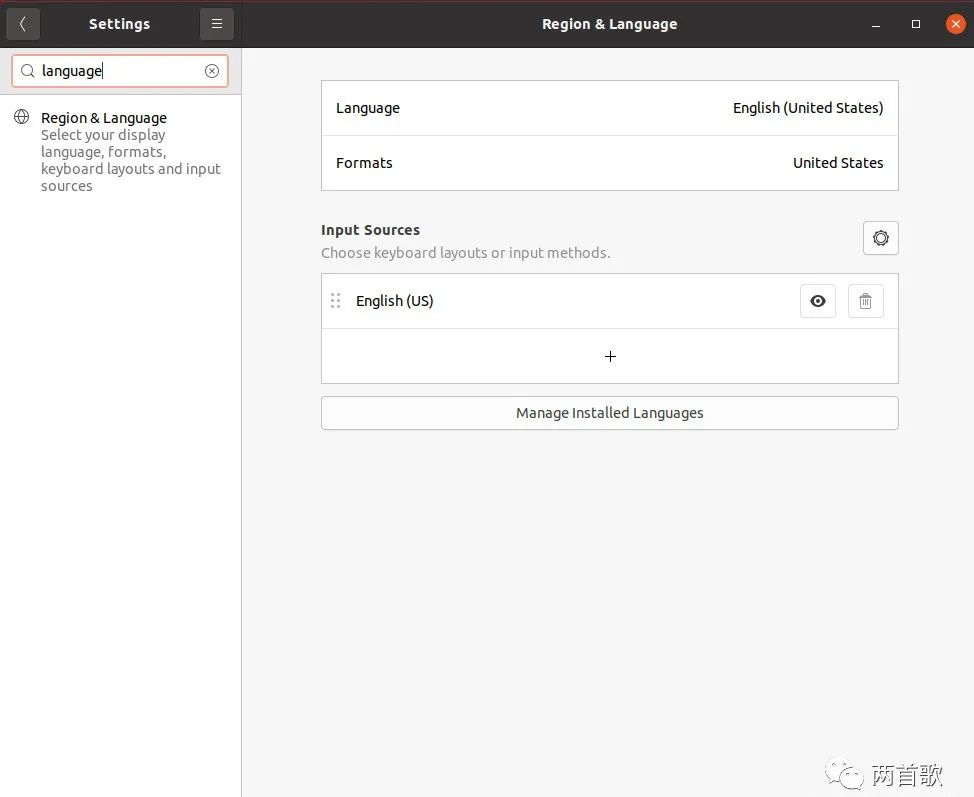Open the Formats region selector row
Screen dimensions: 974x797
point(609,163)
